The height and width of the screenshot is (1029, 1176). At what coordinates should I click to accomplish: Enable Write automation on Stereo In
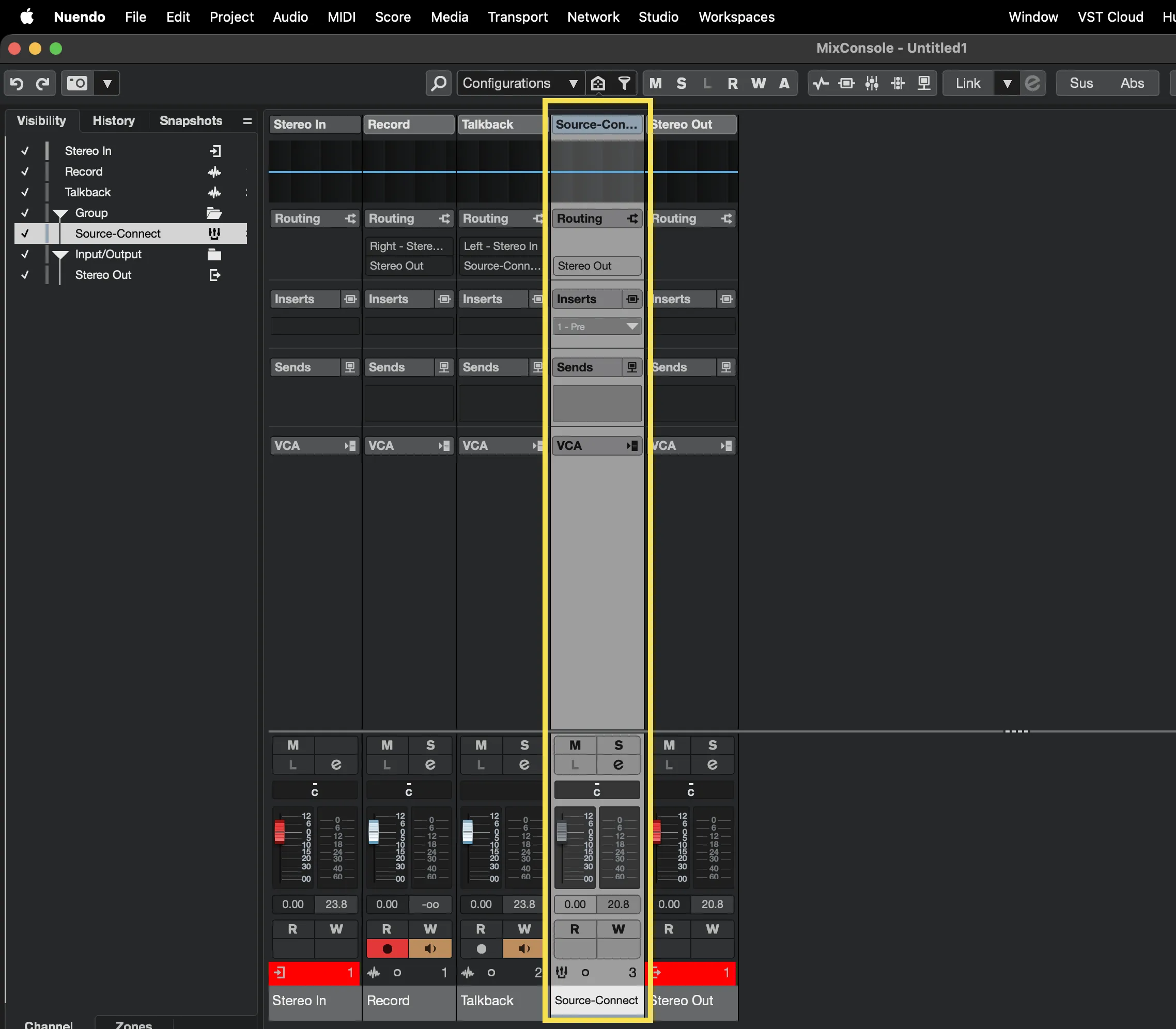336,929
